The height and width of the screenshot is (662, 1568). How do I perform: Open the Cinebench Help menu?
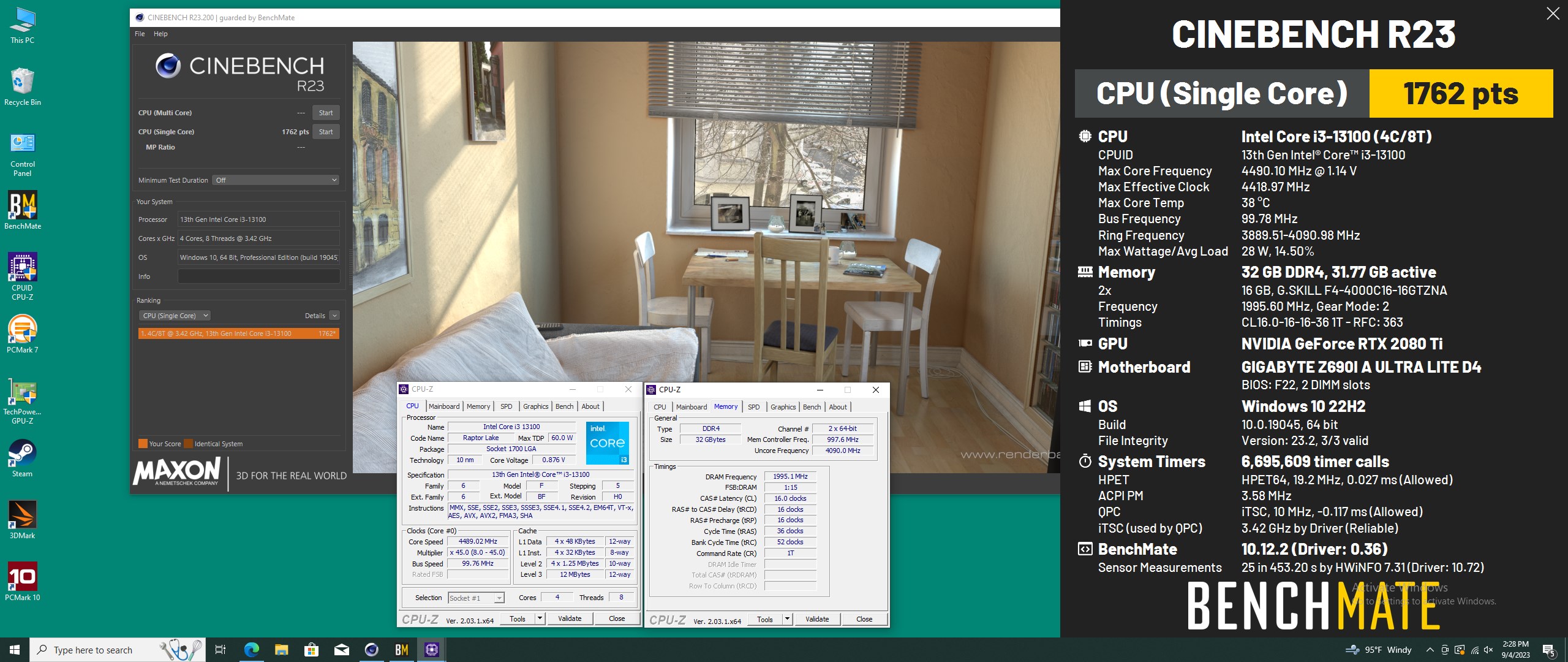tap(160, 34)
